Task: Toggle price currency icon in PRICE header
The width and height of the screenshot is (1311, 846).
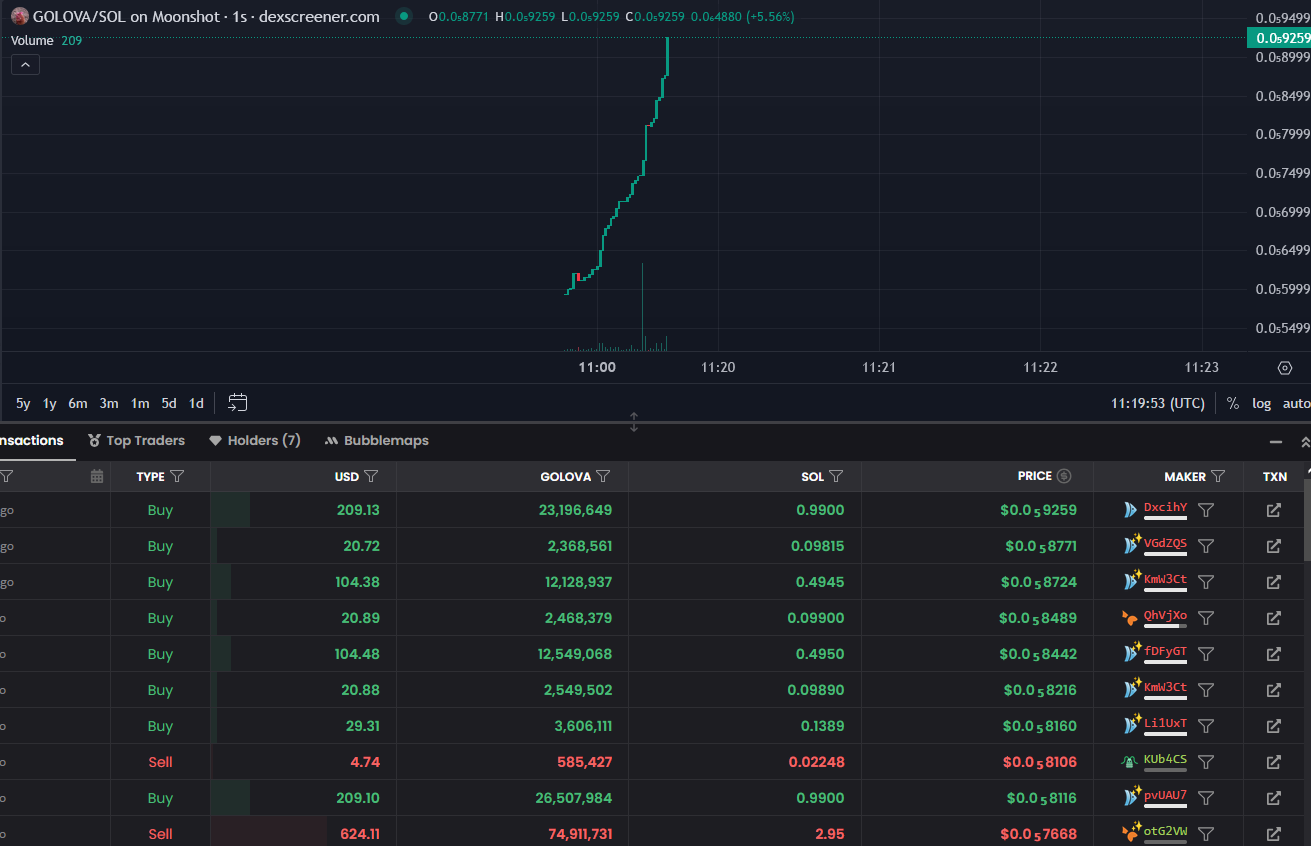Action: 1064,477
